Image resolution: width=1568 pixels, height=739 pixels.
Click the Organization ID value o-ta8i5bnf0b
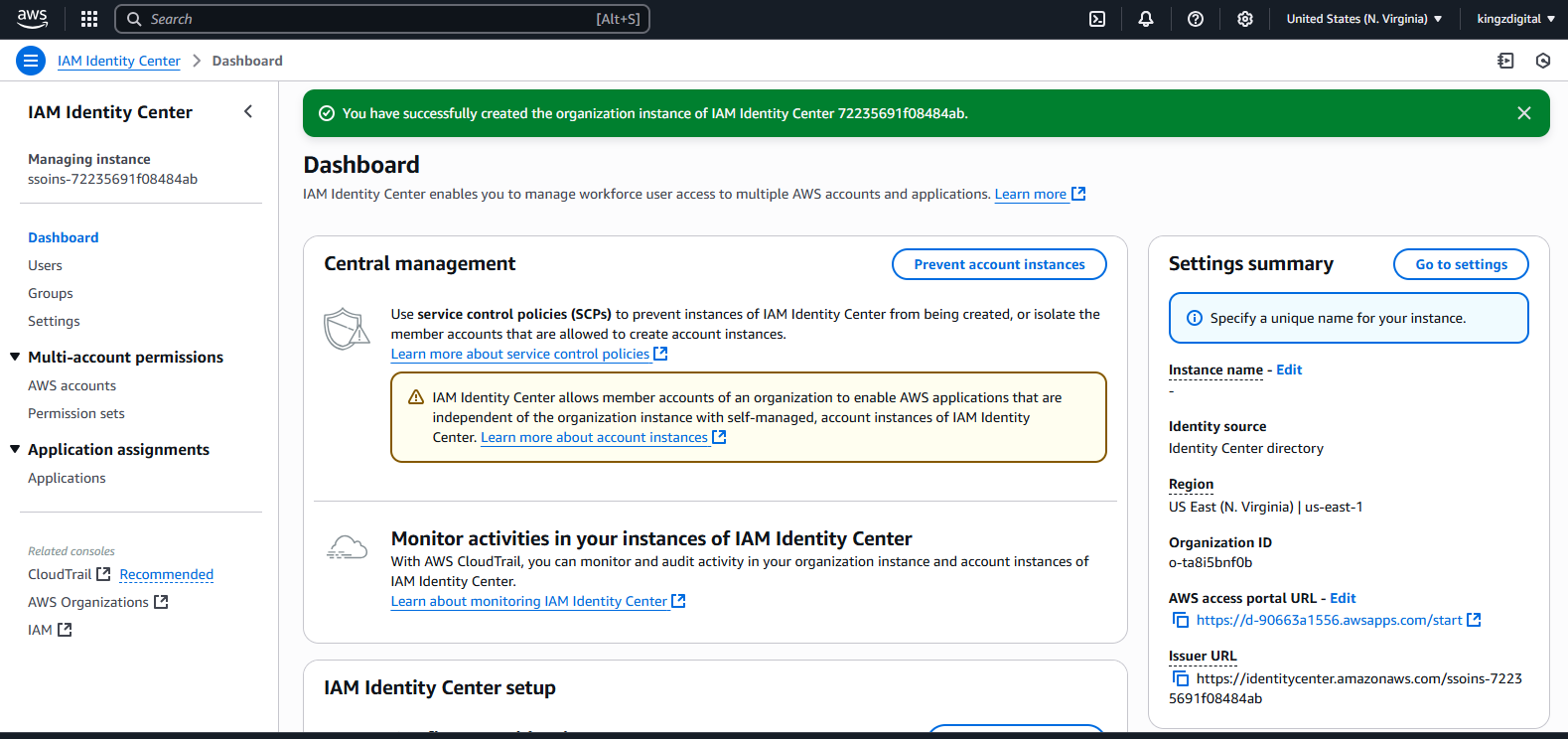click(1211, 562)
